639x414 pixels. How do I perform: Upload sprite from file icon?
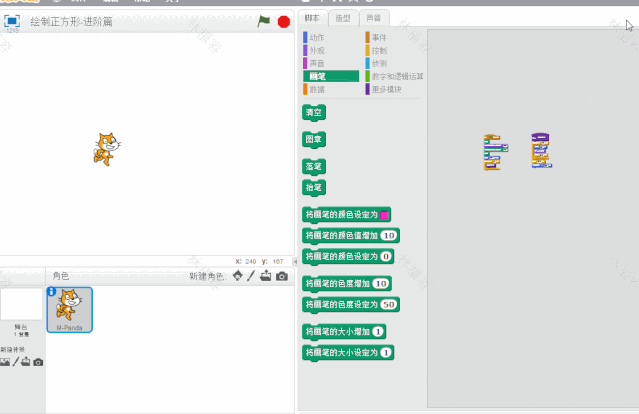coord(266,276)
